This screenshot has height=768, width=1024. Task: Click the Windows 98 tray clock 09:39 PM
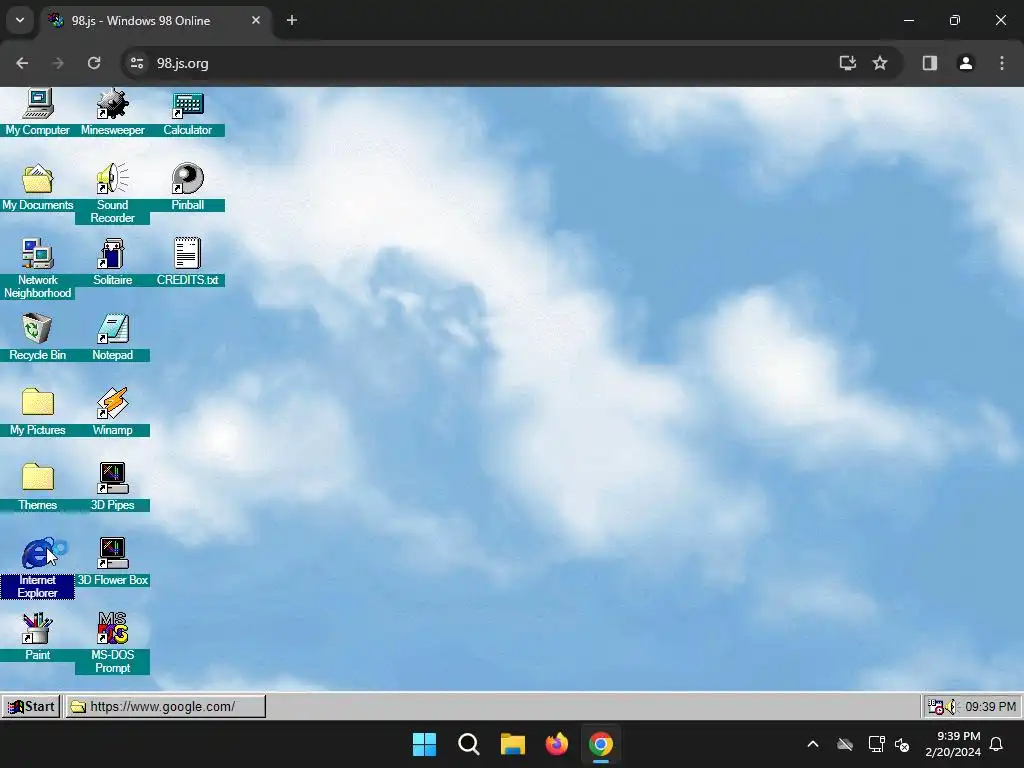(x=991, y=707)
